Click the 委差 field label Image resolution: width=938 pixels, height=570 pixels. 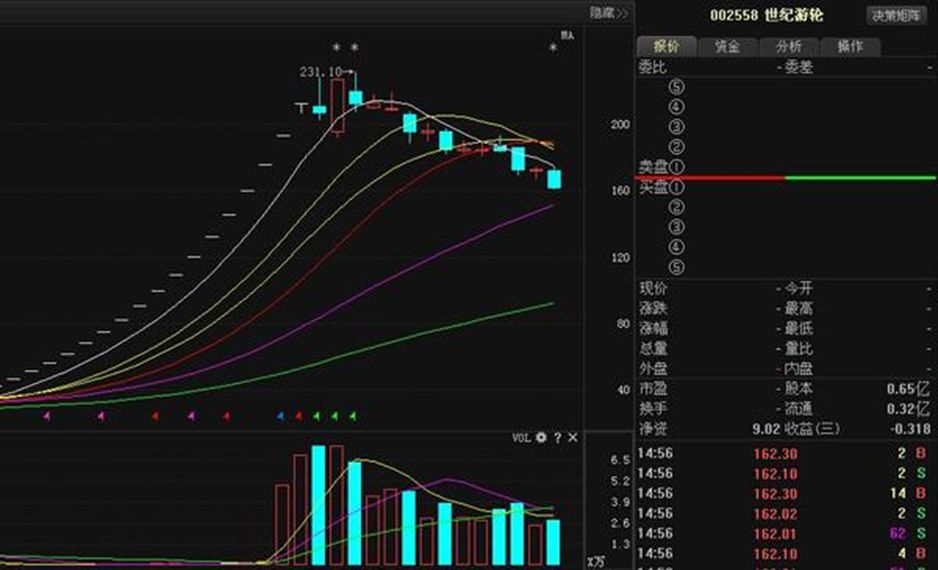click(x=799, y=67)
